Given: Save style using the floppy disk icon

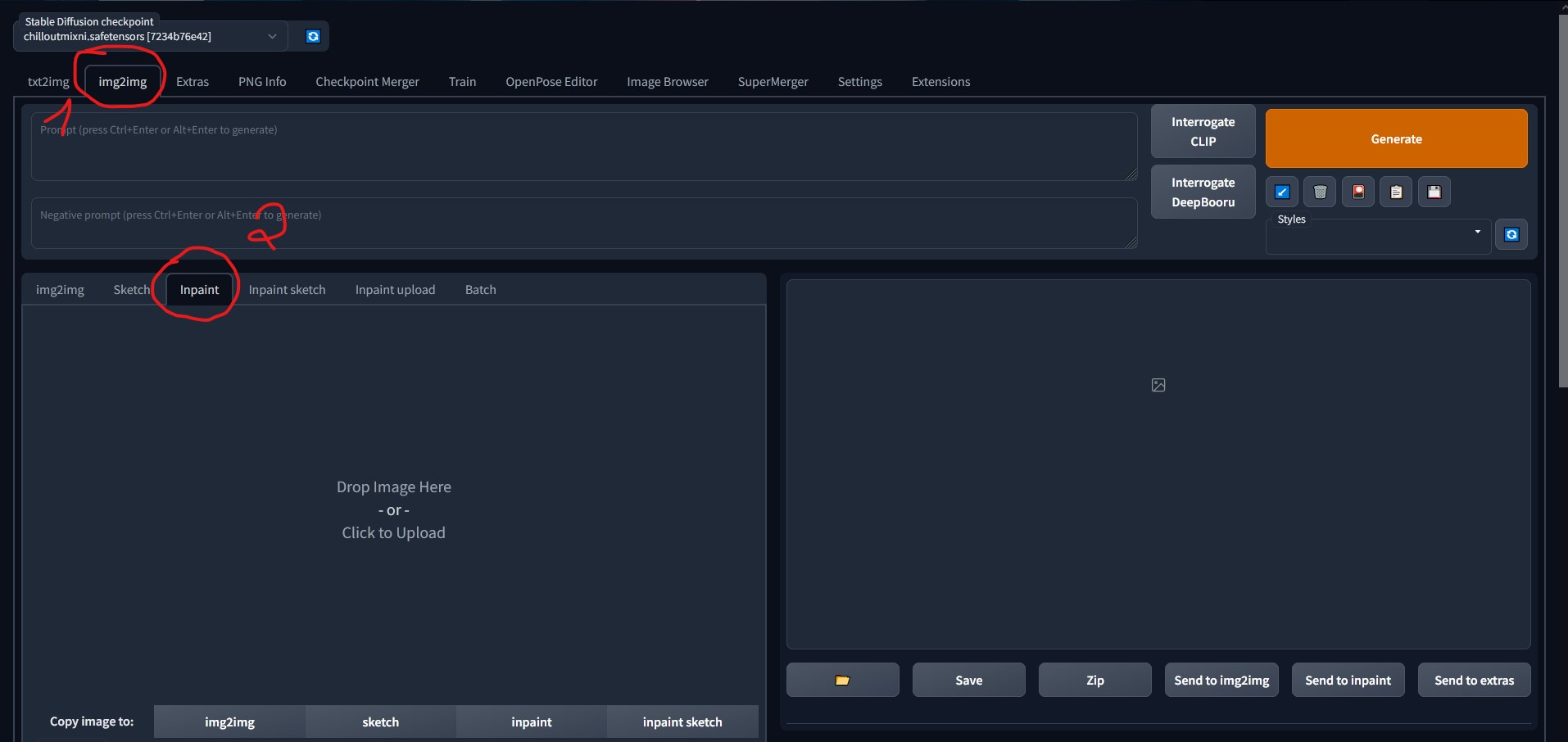Looking at the screenshot, I should (x=1434, y=192).
